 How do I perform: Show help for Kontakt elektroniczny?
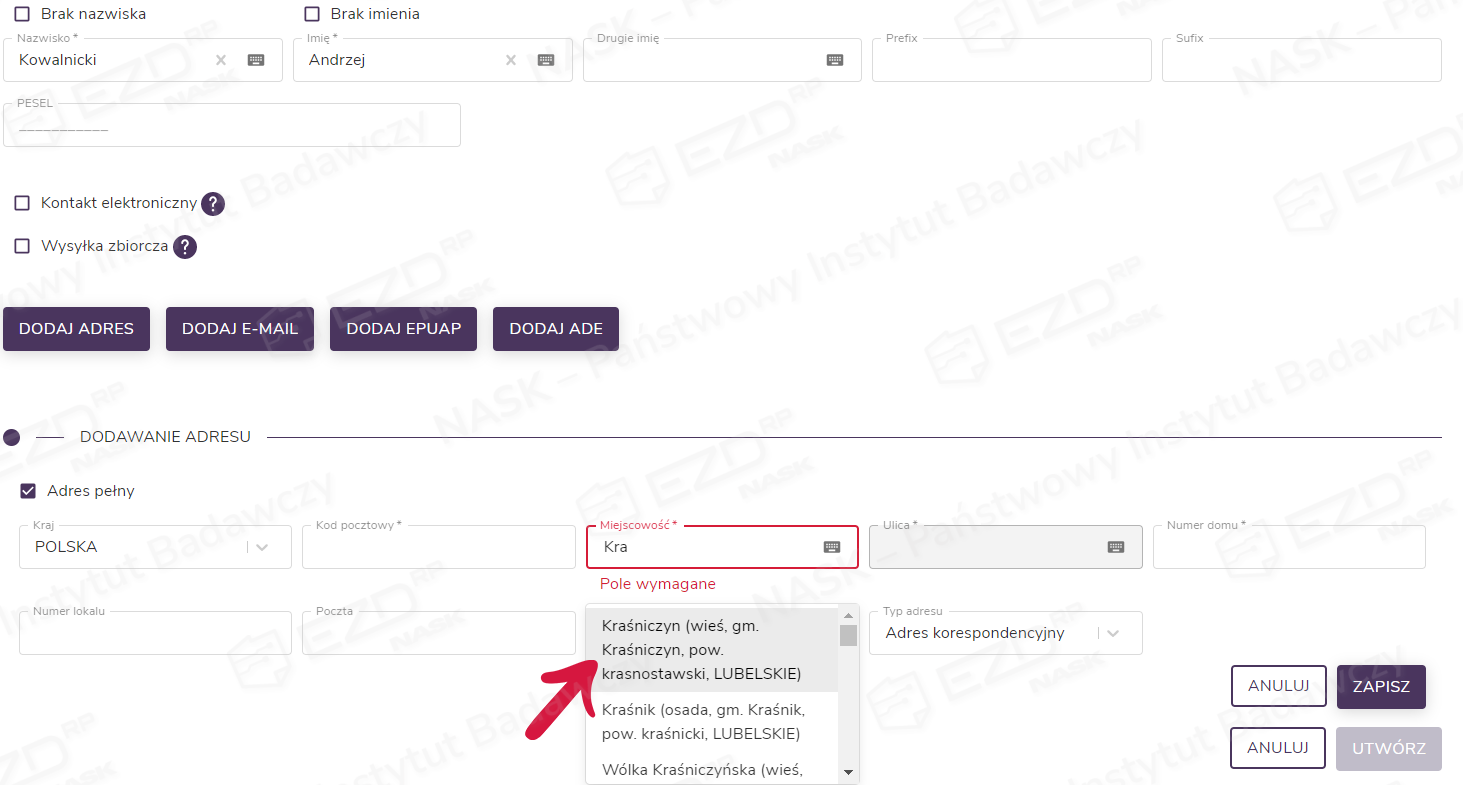[212, 204]
